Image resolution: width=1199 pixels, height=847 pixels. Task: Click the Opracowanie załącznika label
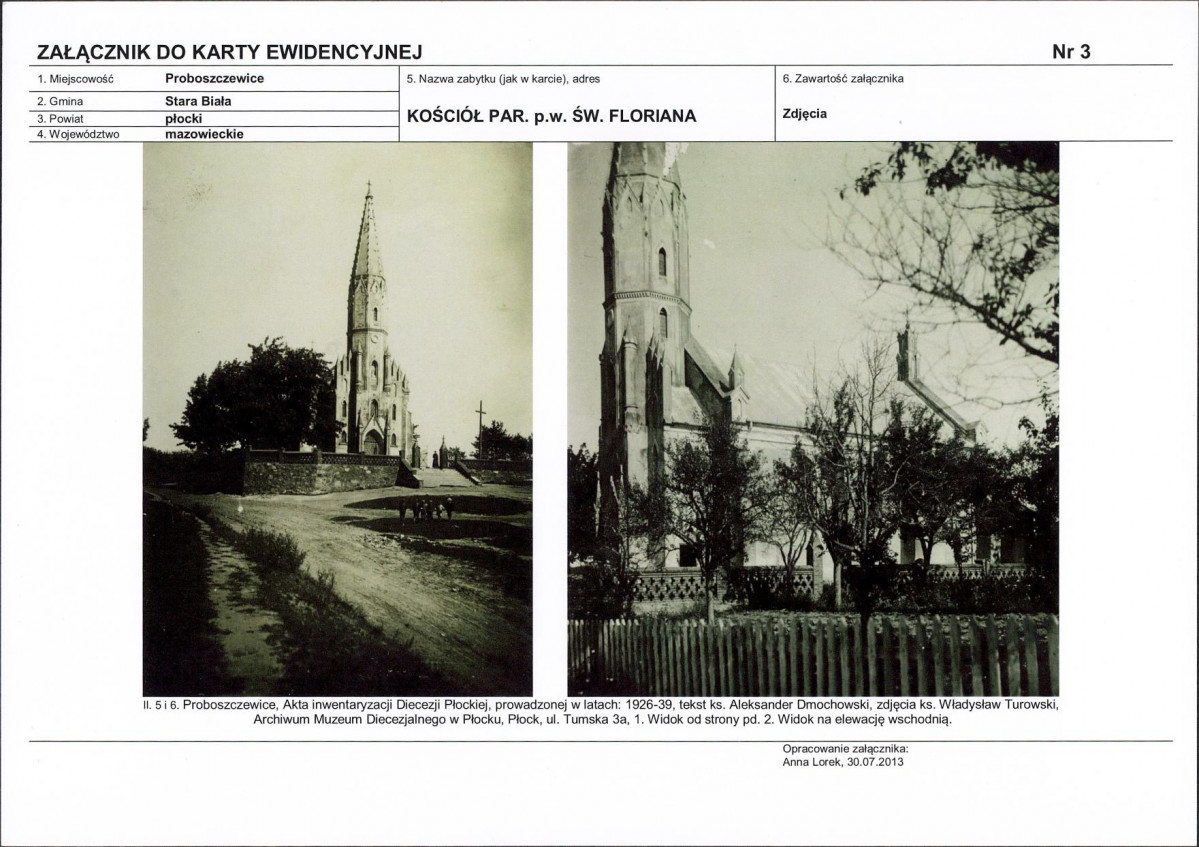845,750
